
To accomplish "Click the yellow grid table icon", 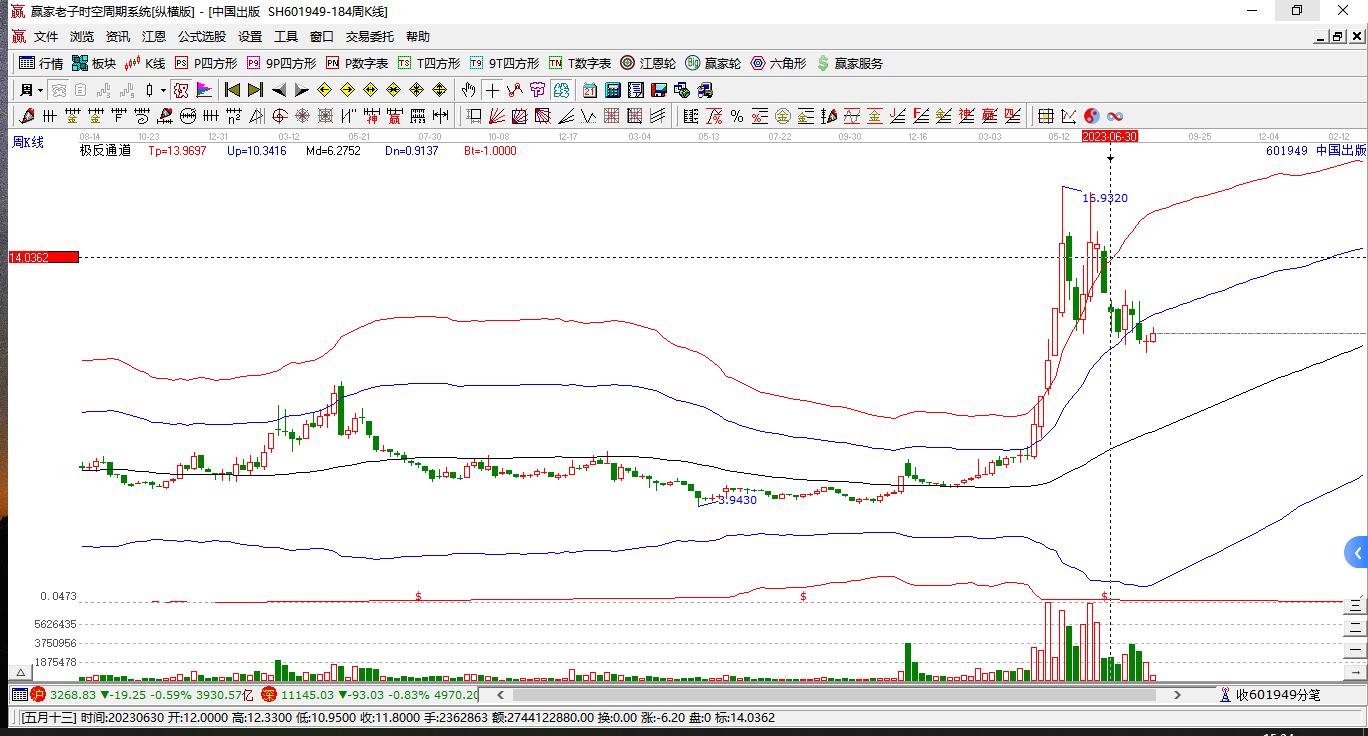I will [x=1046, y=116].
